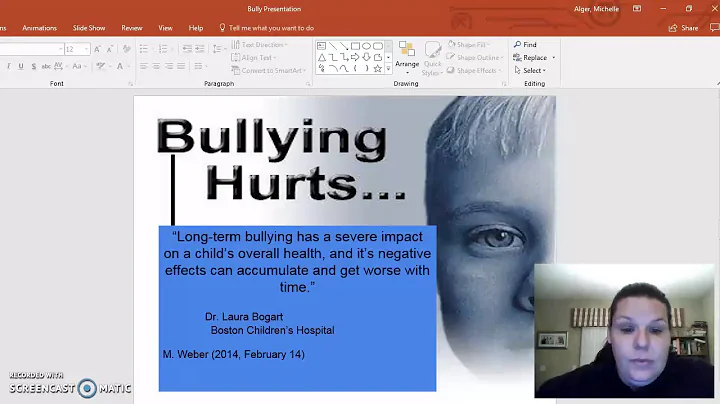Image resolution: width=720 pixels, height=404 pixels.
Task: Select the Isosceles Triangle shape
Action: (321, 57)
